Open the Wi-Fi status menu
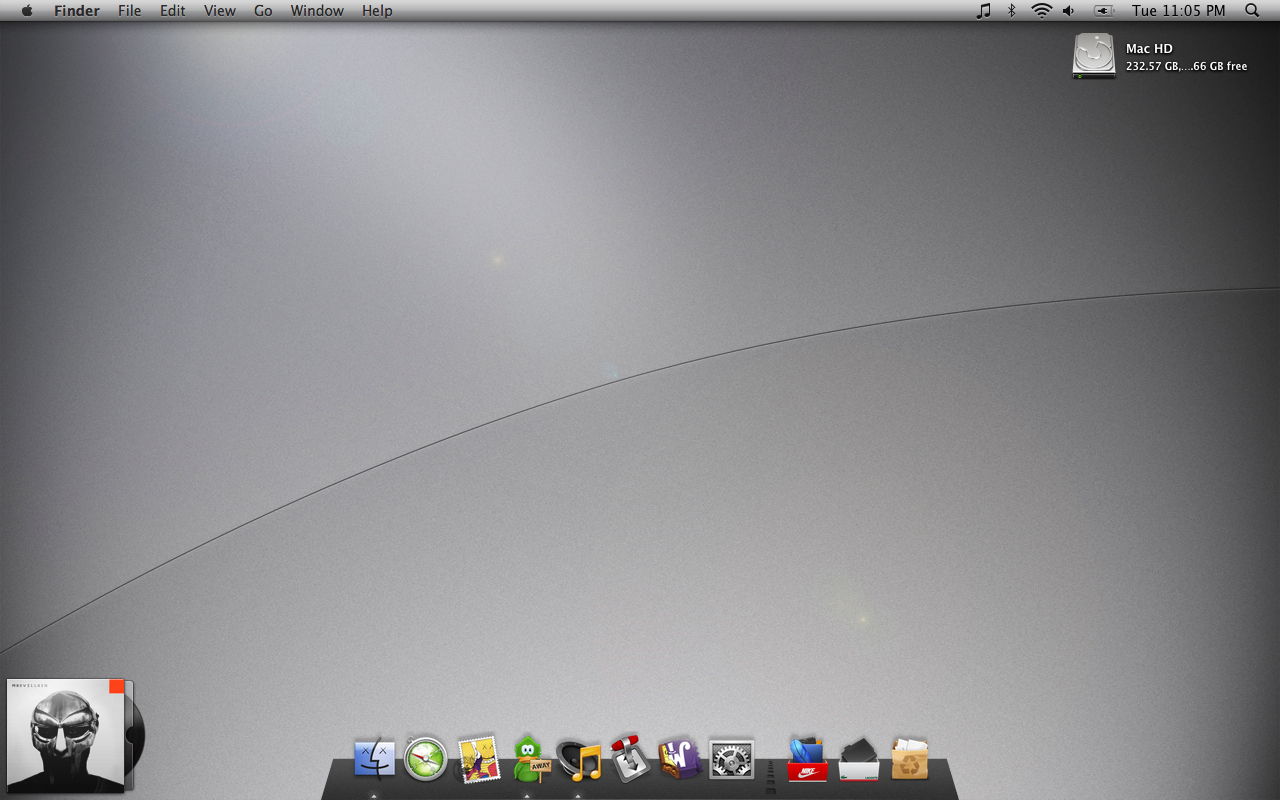1280x800 pixels. (x=1042, y=11)
